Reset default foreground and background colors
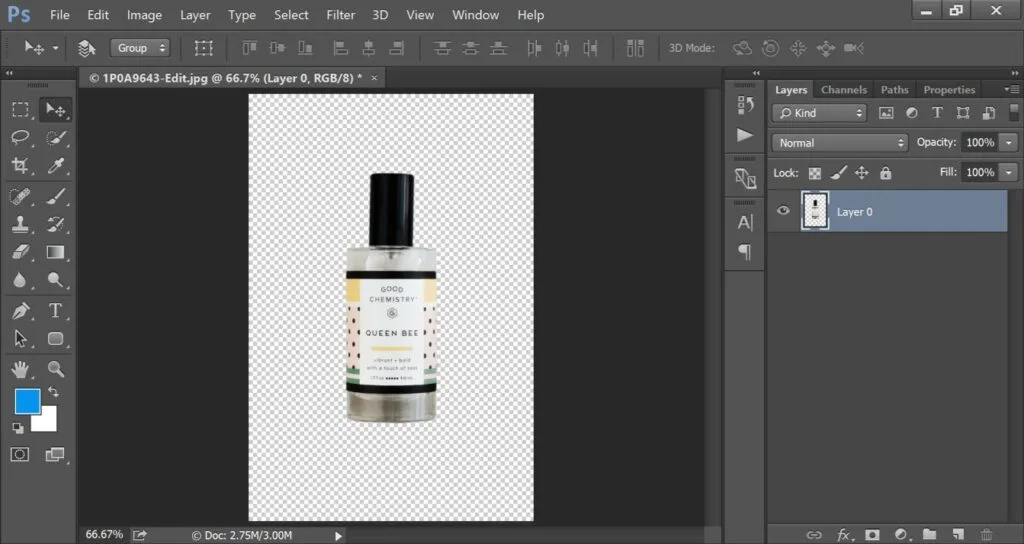This screenshot has height=544, width=1024. click(18, 428)
